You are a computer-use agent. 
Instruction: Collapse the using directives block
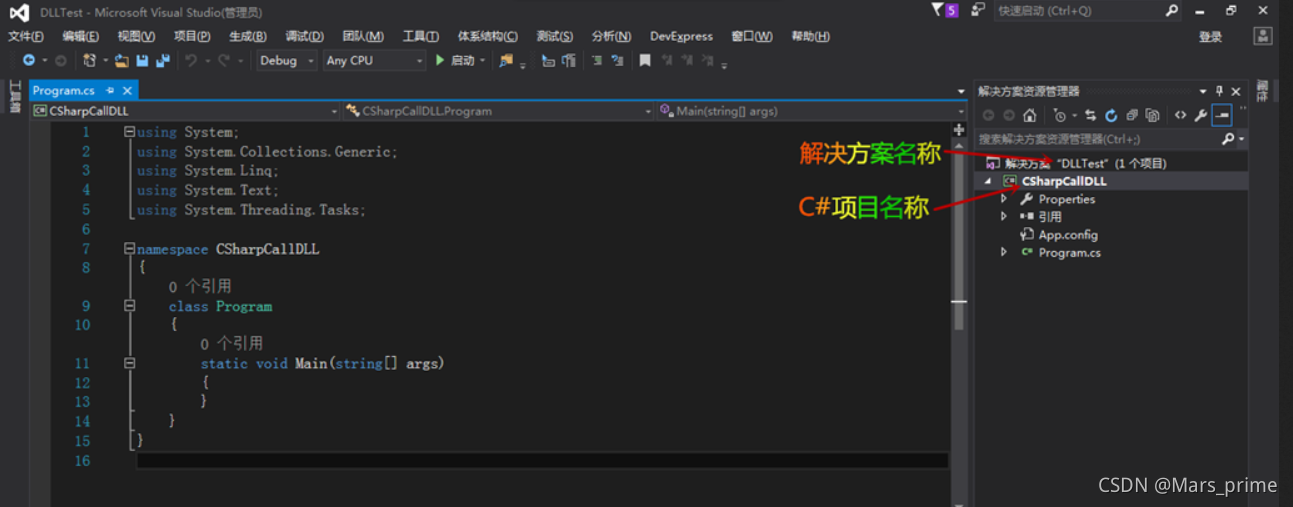click(130, 132)
